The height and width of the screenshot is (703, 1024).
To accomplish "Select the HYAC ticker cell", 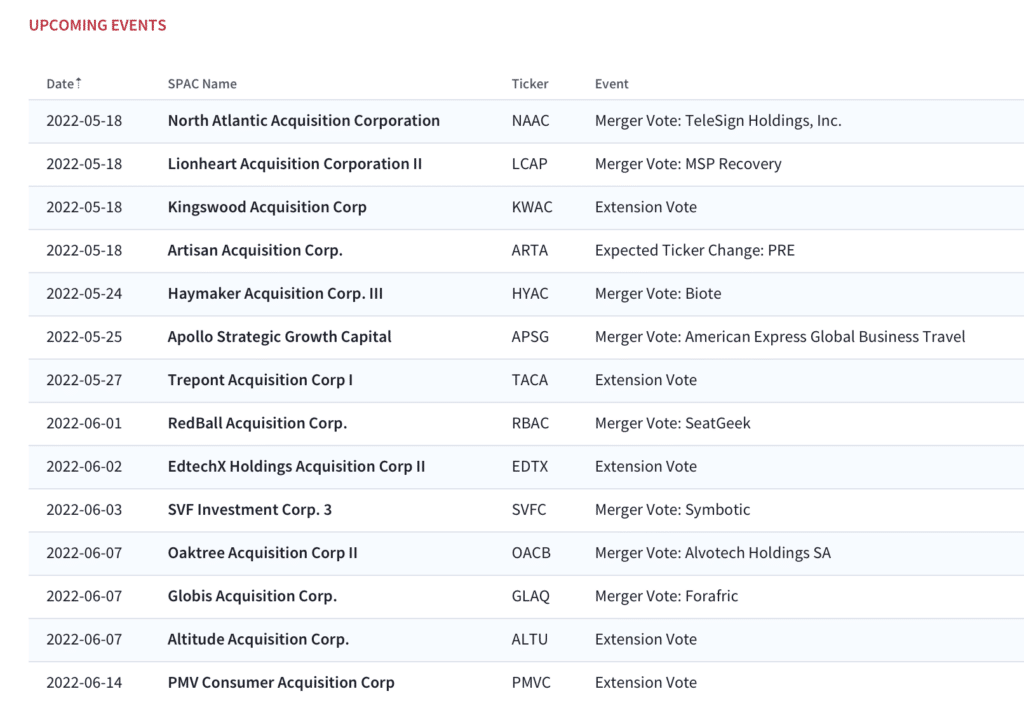I will [530, 293].
